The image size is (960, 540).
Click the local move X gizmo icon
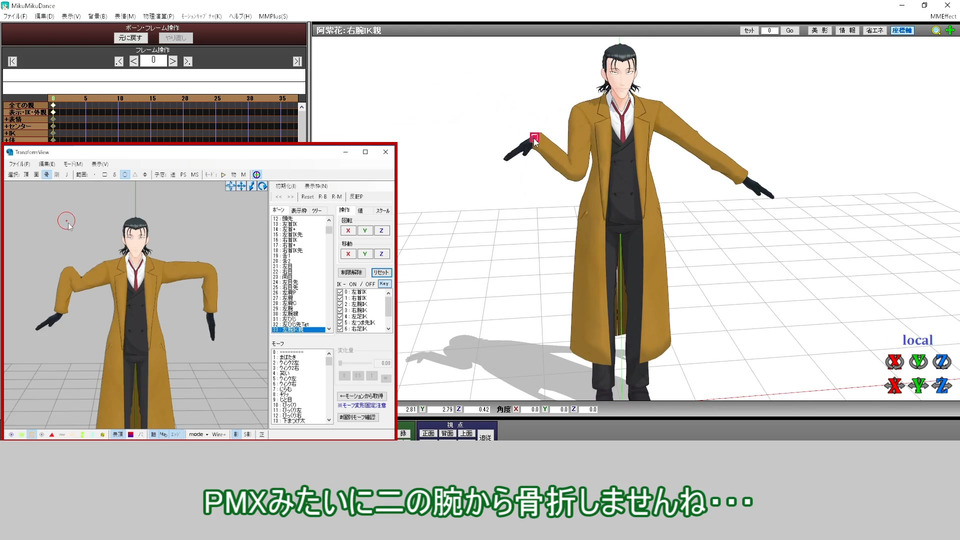tap(894, 385)
